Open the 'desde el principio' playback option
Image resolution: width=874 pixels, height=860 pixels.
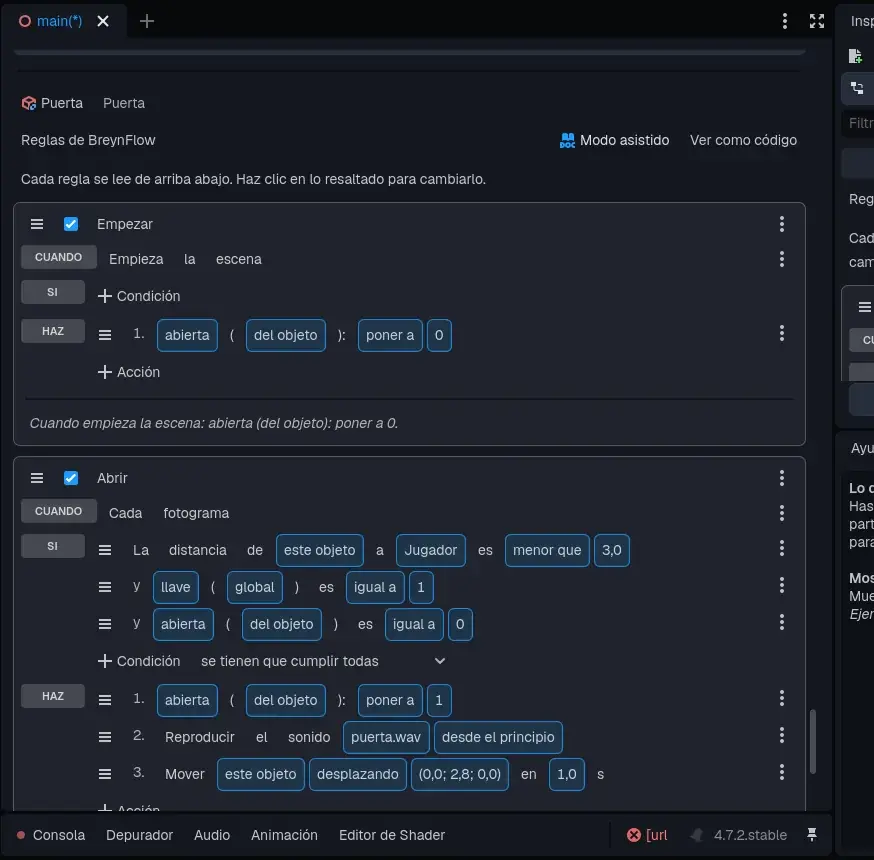coord(498,737)
